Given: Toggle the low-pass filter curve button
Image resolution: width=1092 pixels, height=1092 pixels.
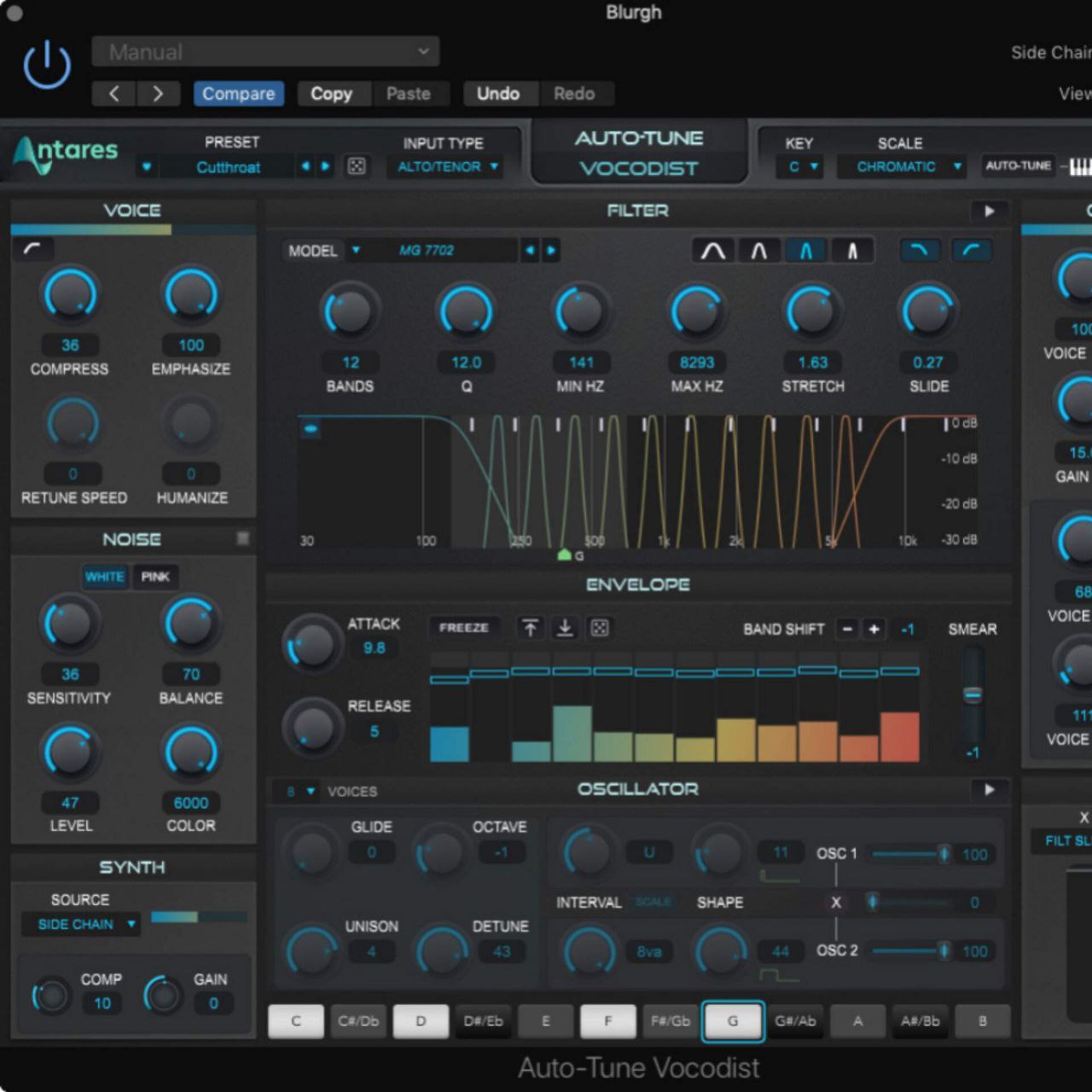Looking at the screenshot, I should [920, 250].
